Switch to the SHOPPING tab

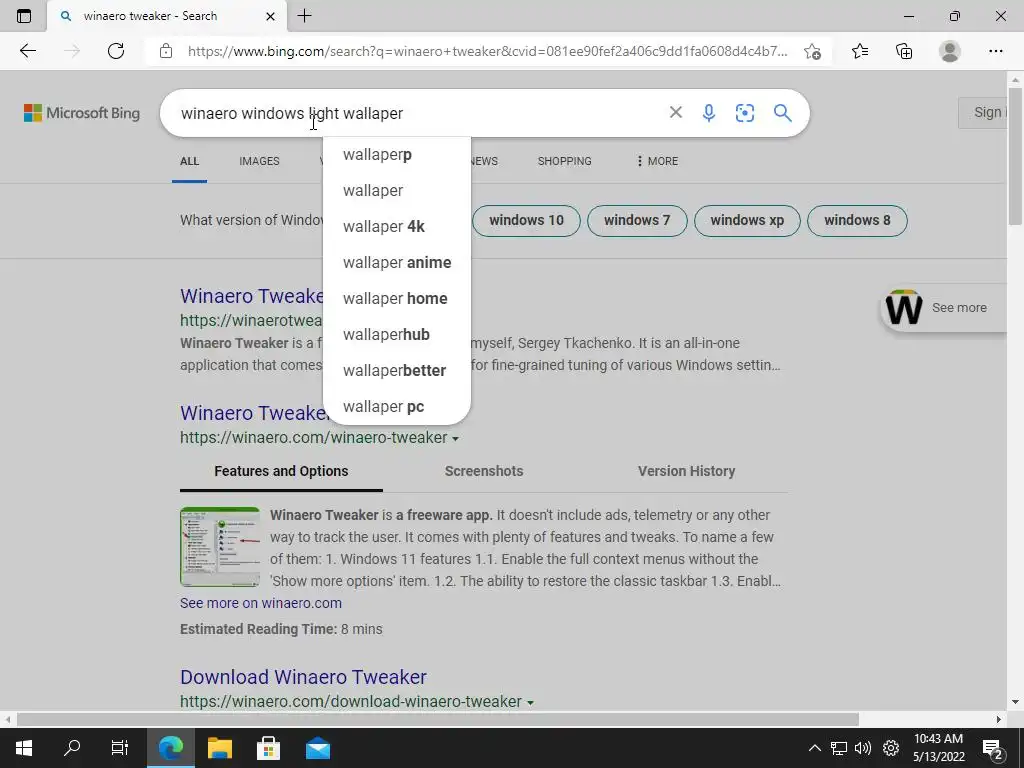click(x=564, y=161)
